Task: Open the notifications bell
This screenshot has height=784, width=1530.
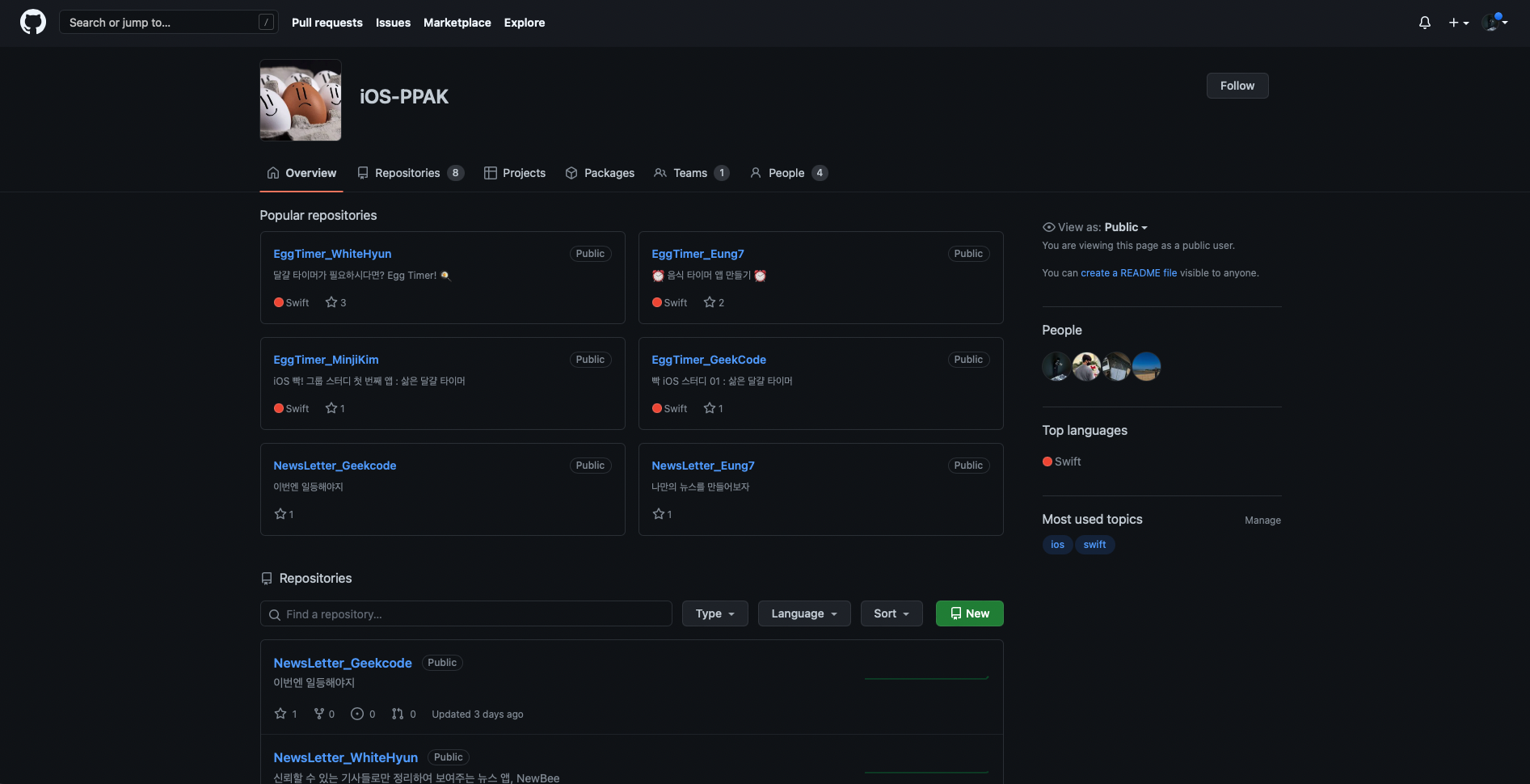Action: tap(1425, 23)
